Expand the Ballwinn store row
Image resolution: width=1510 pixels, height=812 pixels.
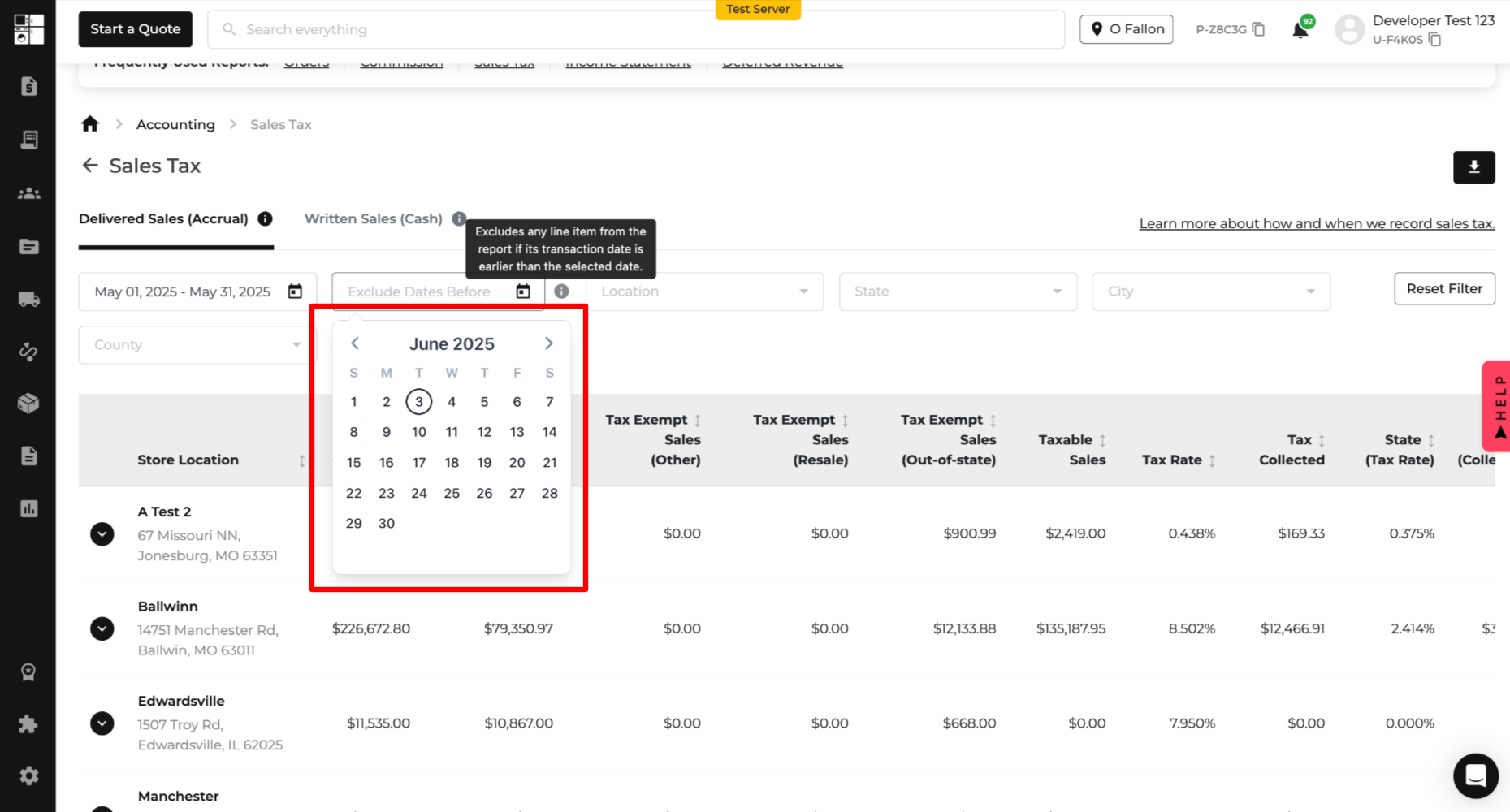pyautogui.click(x=102, y=628)
